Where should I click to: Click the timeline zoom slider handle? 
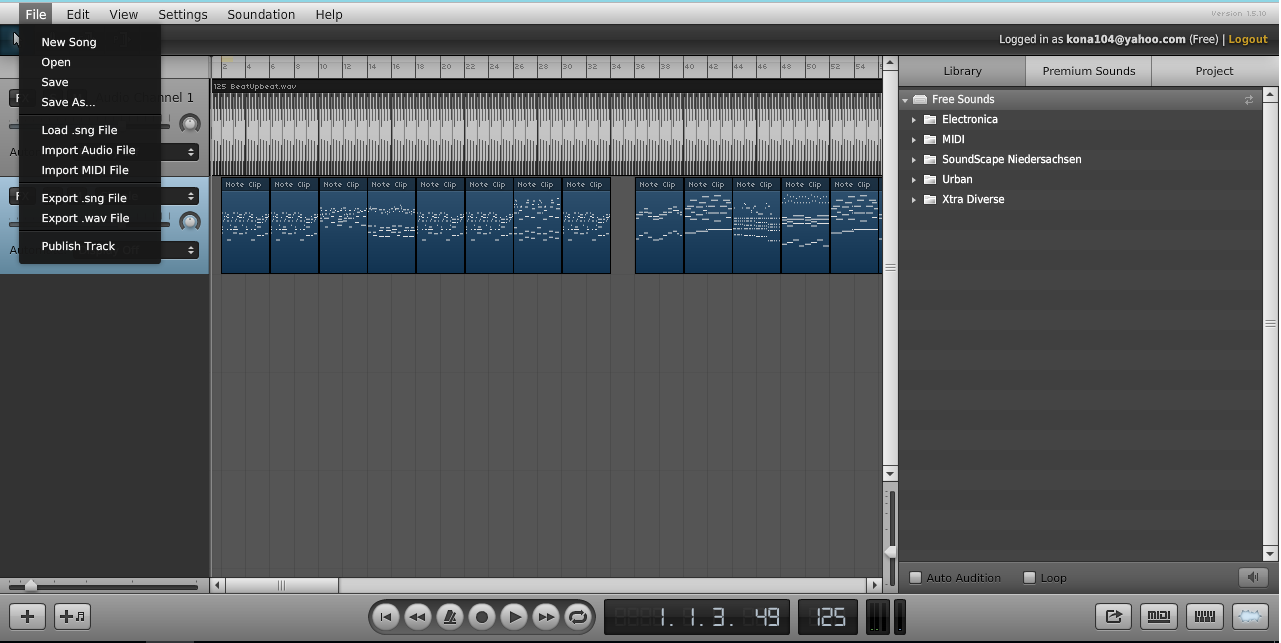[31, 585]
